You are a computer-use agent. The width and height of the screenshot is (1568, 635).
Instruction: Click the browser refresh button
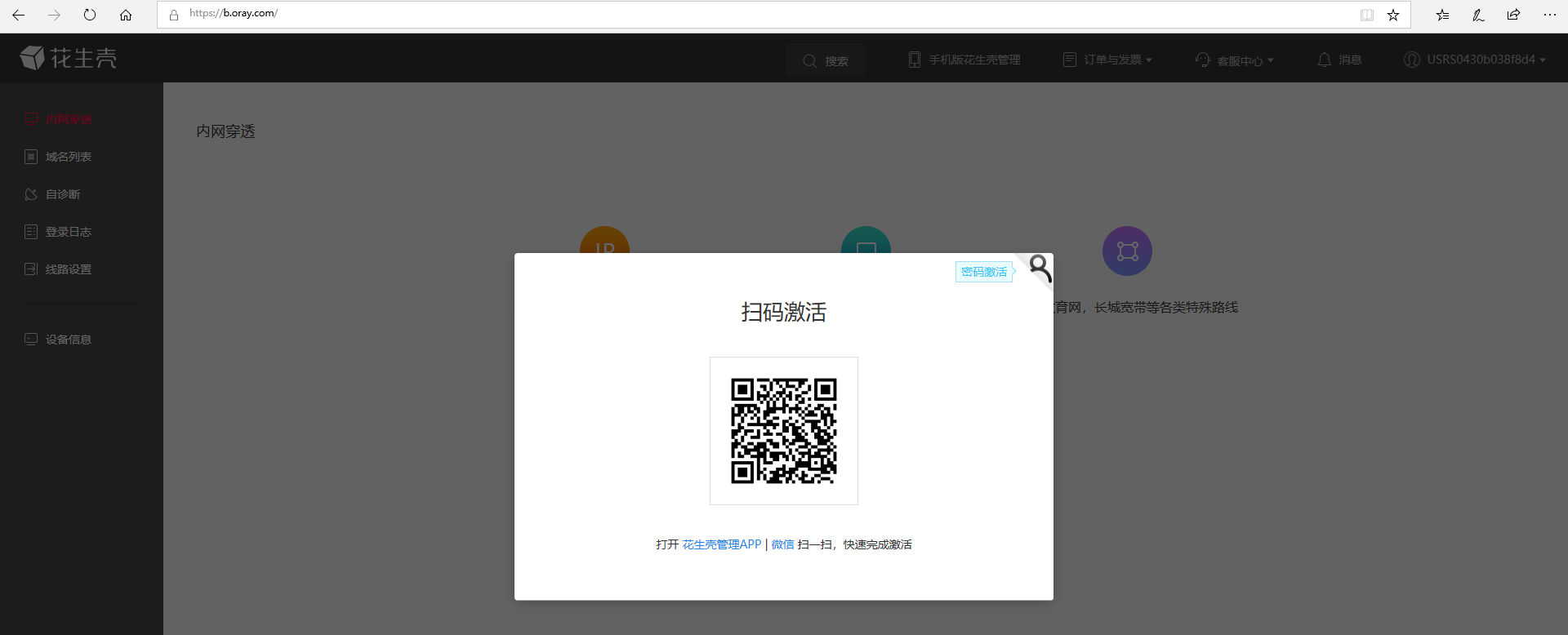(x=90, y=15)
